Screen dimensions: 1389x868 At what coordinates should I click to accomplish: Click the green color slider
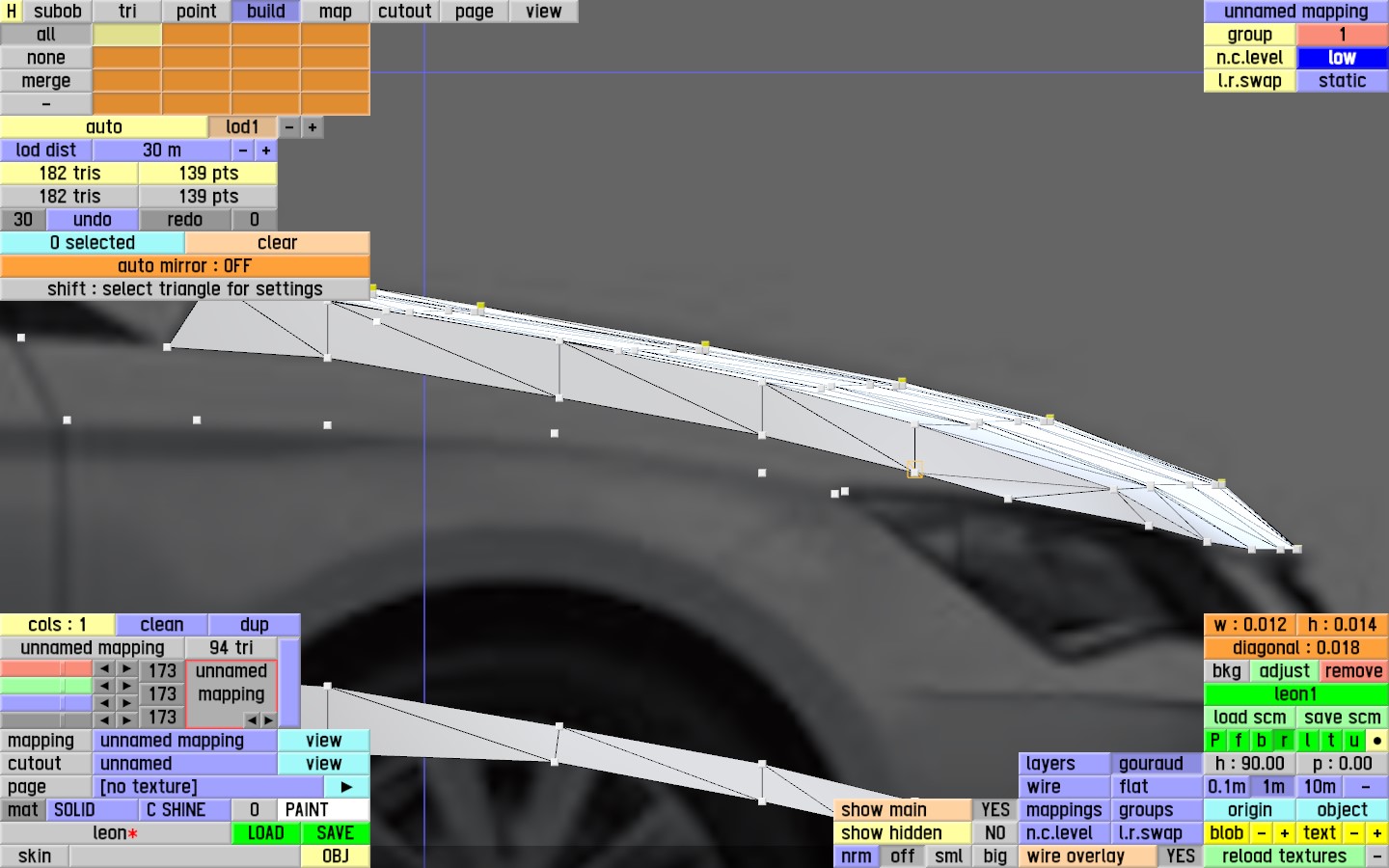click(46, 686)
